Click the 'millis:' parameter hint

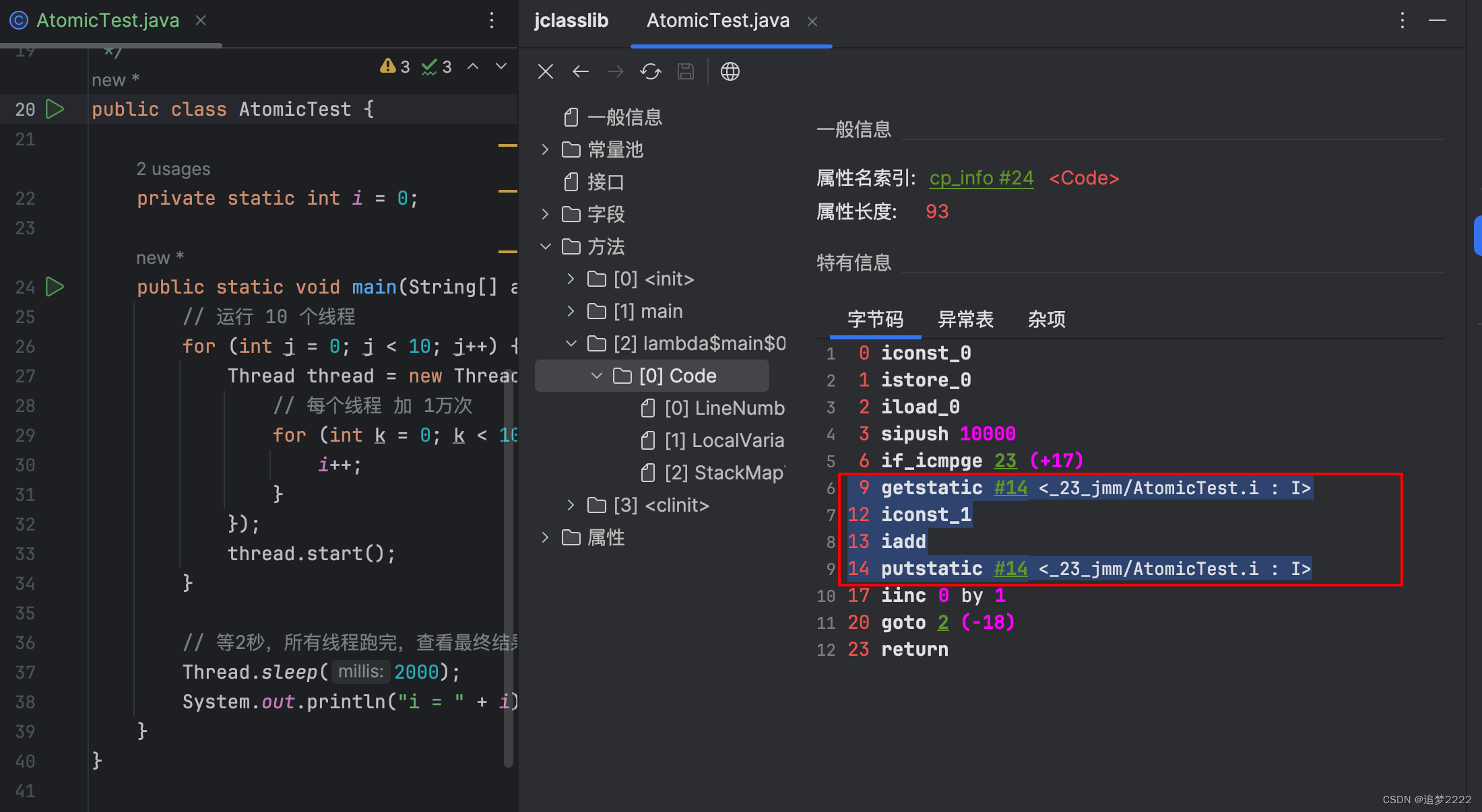point(360,671)
